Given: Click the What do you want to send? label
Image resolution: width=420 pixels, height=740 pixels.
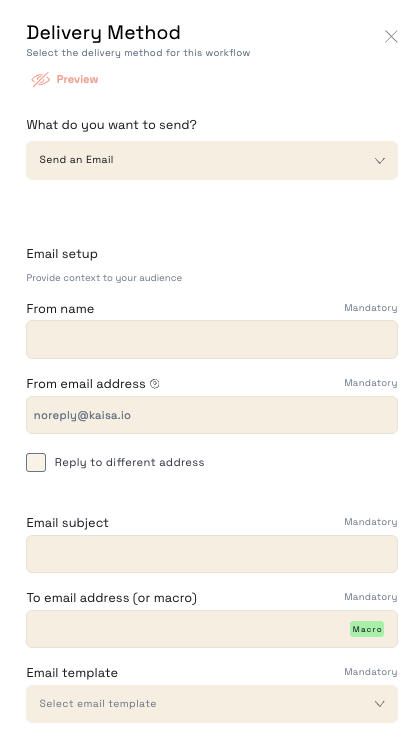Looking at the screenshot, I should [111, 125].
